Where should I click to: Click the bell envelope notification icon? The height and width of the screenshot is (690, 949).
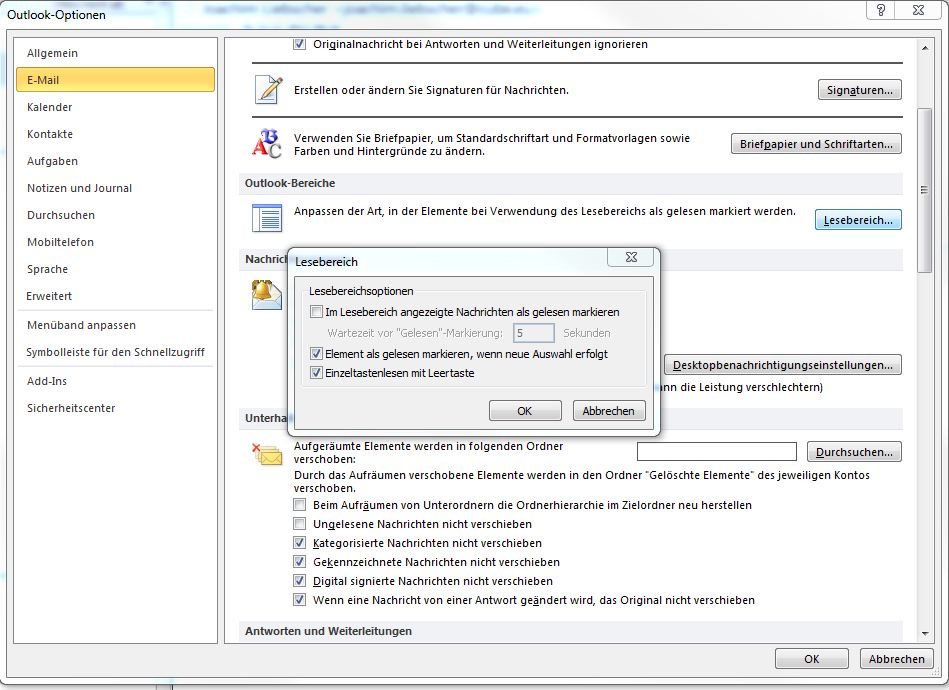pos(267,295)
